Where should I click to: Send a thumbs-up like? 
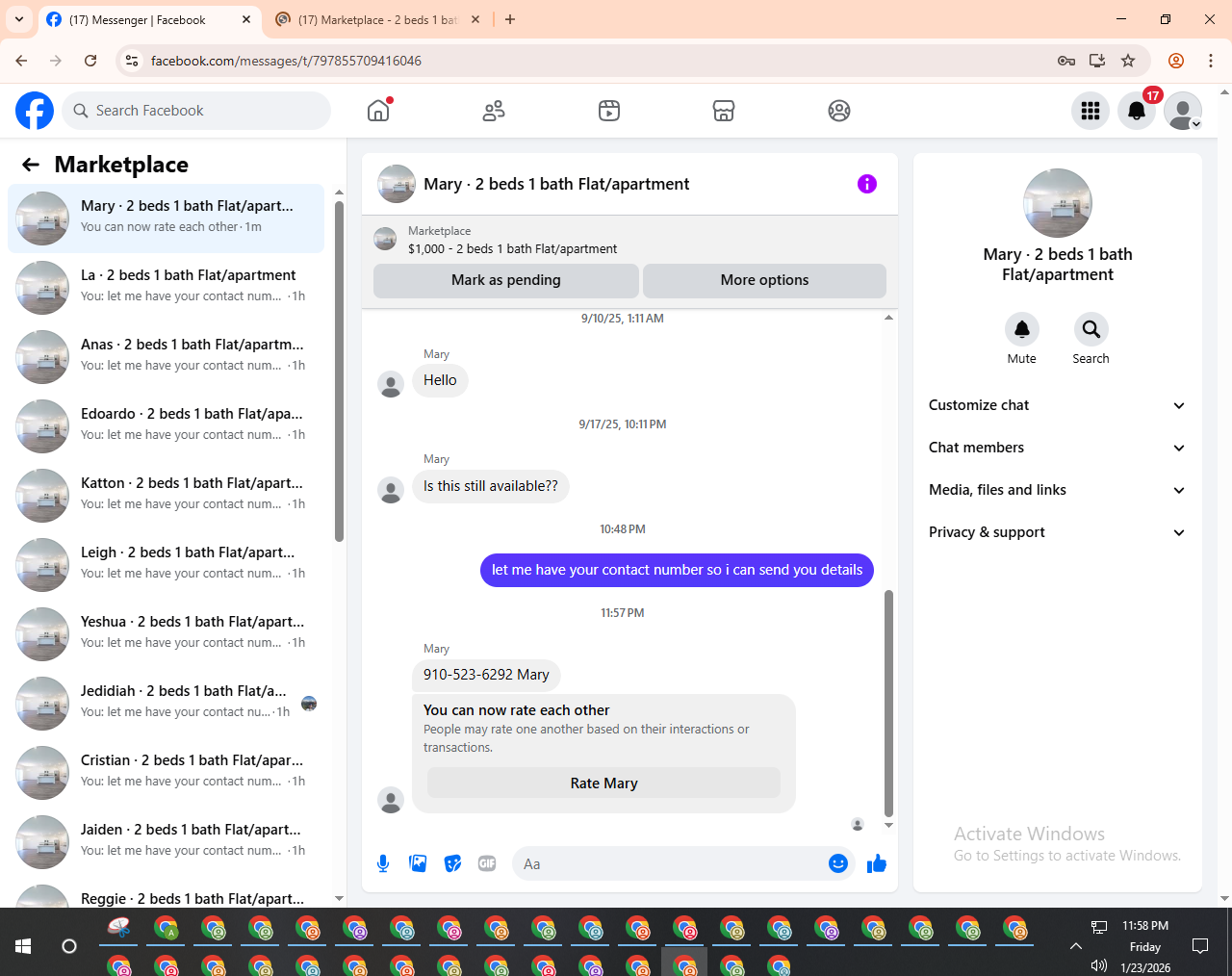[x=877, y=863]
